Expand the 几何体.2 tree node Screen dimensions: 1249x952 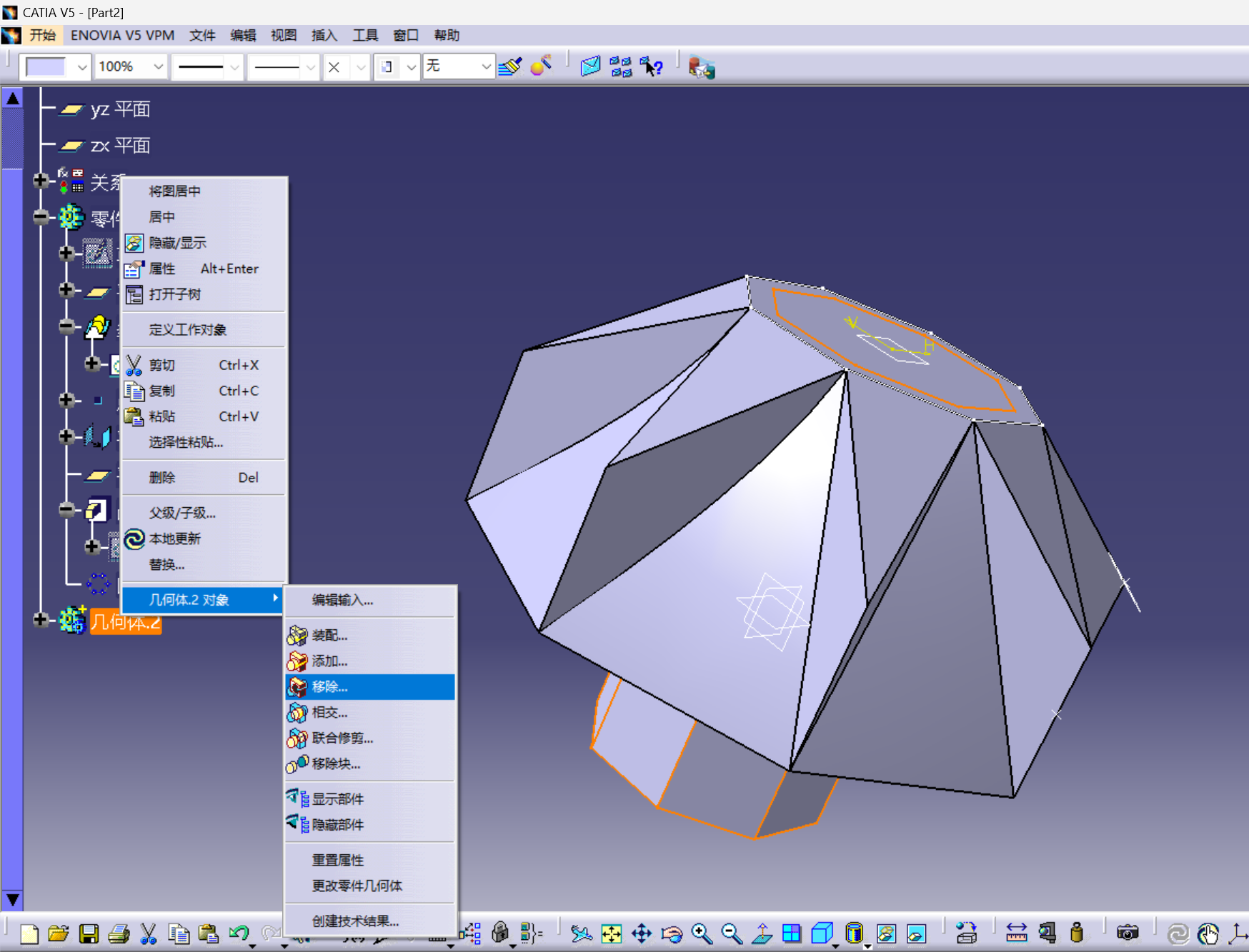(41, 619)
